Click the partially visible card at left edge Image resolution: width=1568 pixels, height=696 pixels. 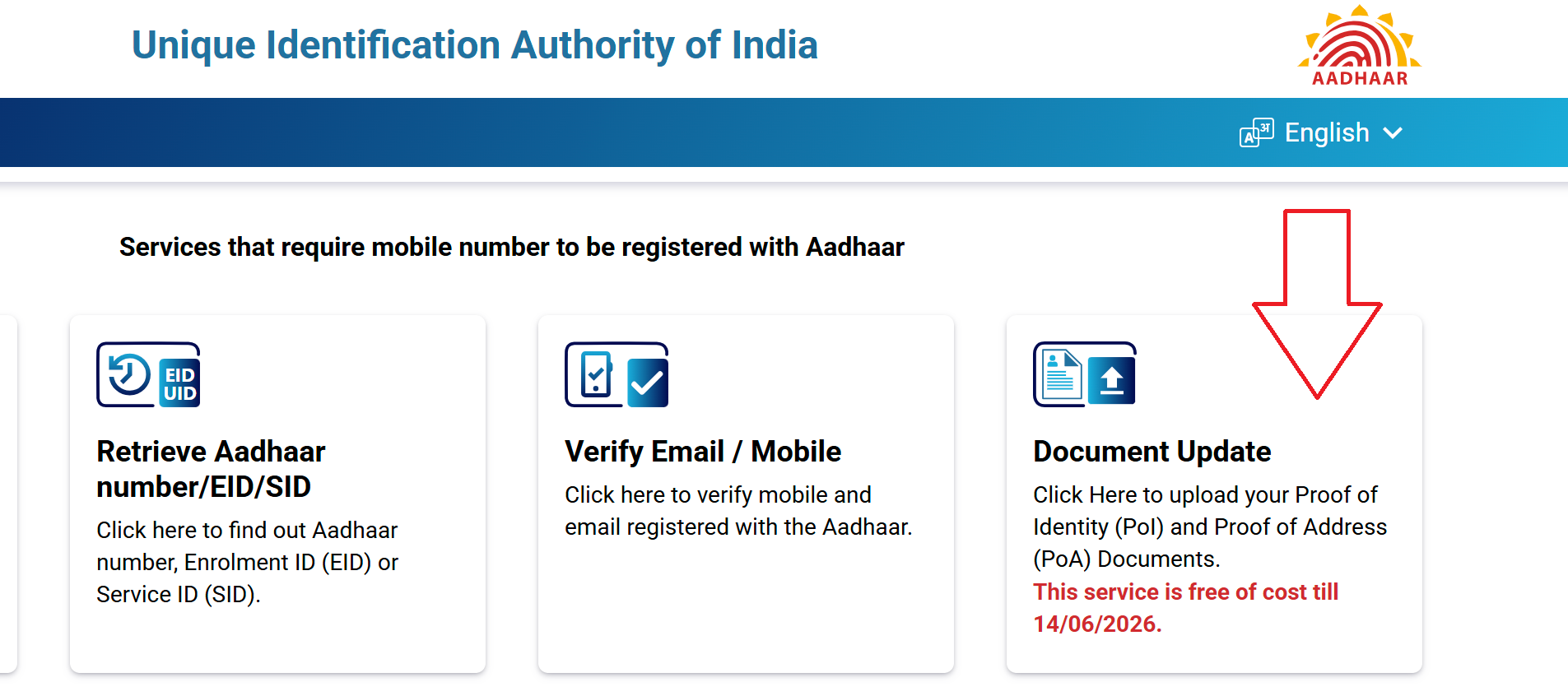(8, 494)
